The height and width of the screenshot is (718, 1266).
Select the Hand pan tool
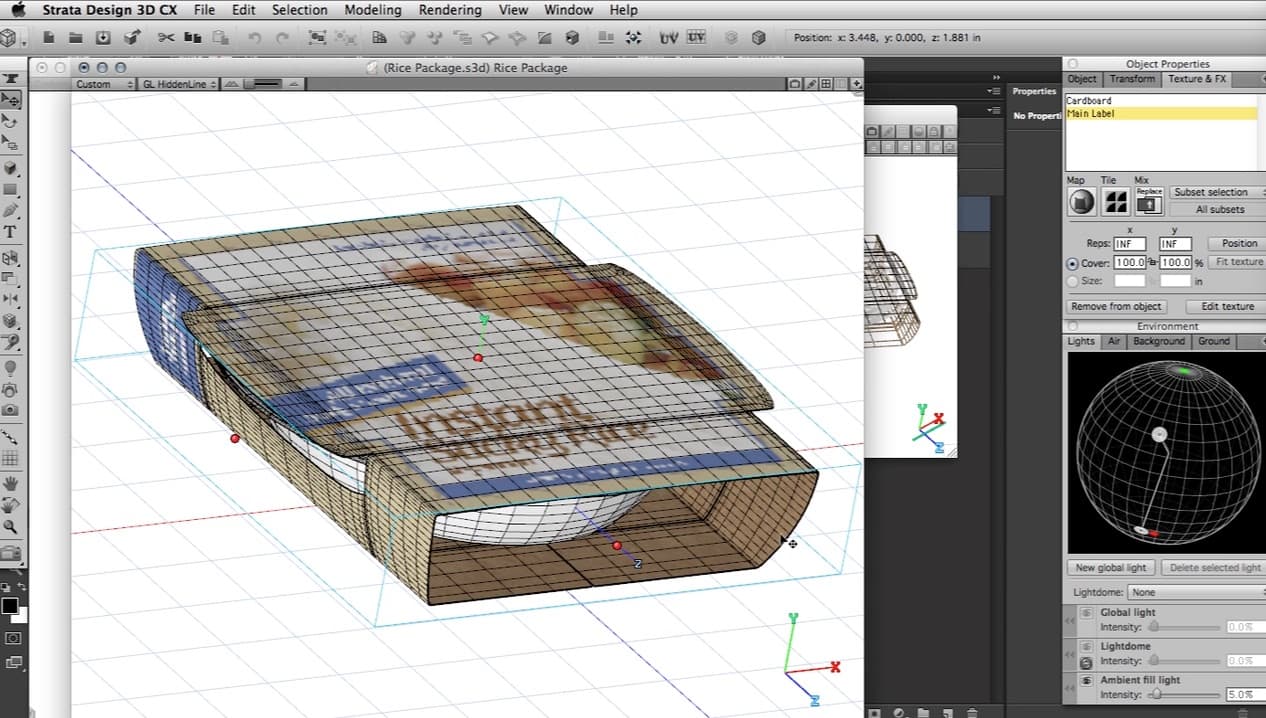coord(10,482)
